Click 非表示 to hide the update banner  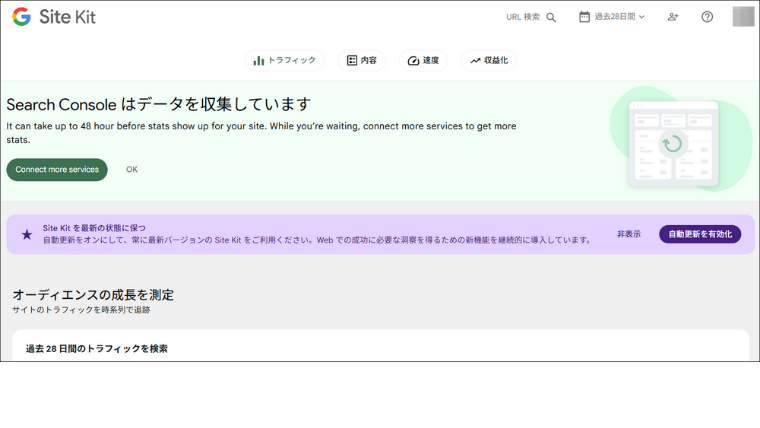tap(629, 234)
